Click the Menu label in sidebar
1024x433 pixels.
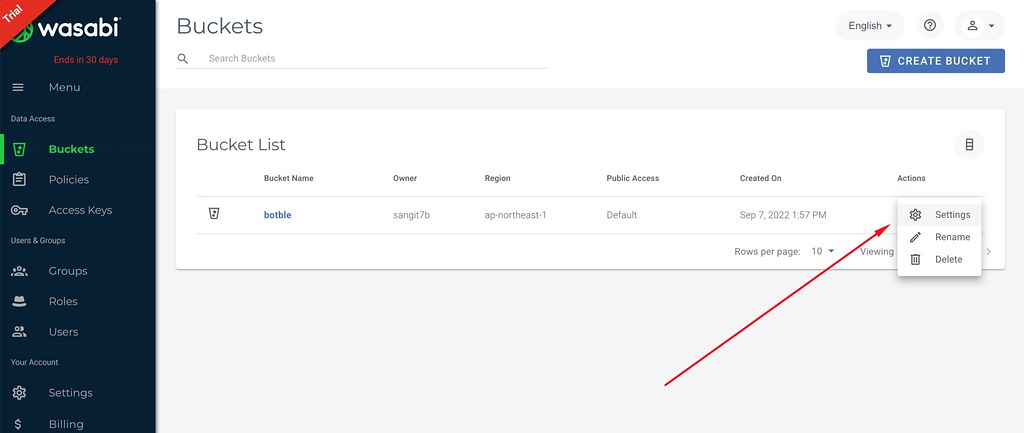(64, 87)
